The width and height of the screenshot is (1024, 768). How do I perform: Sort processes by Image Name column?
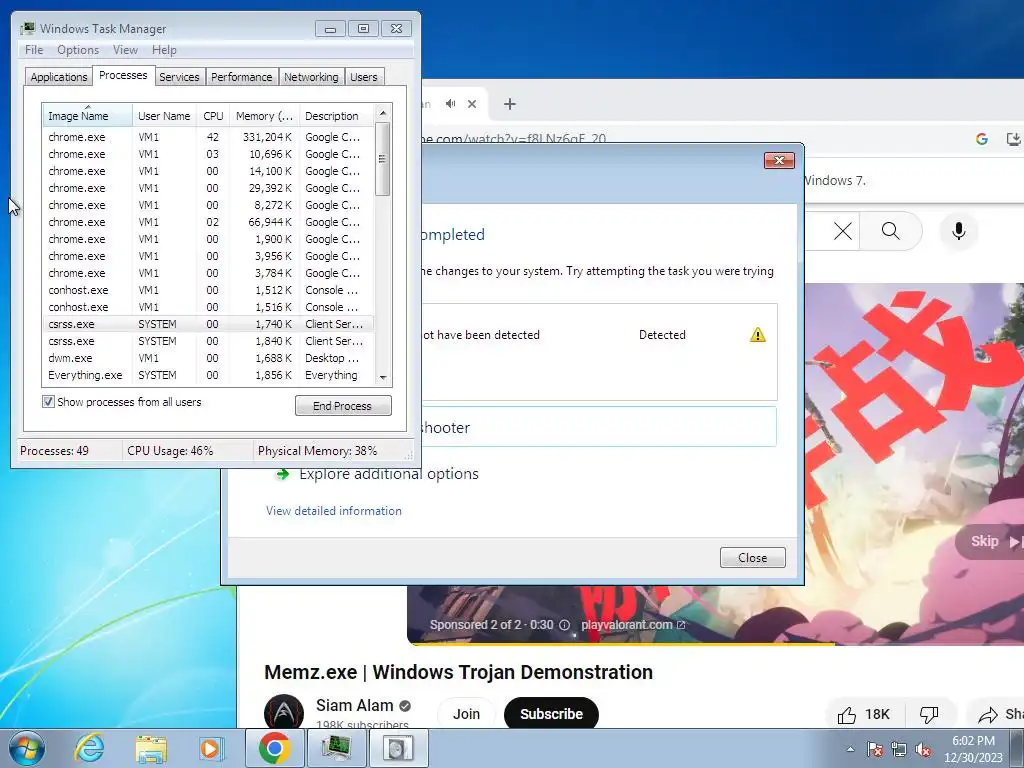click(88, 116)
